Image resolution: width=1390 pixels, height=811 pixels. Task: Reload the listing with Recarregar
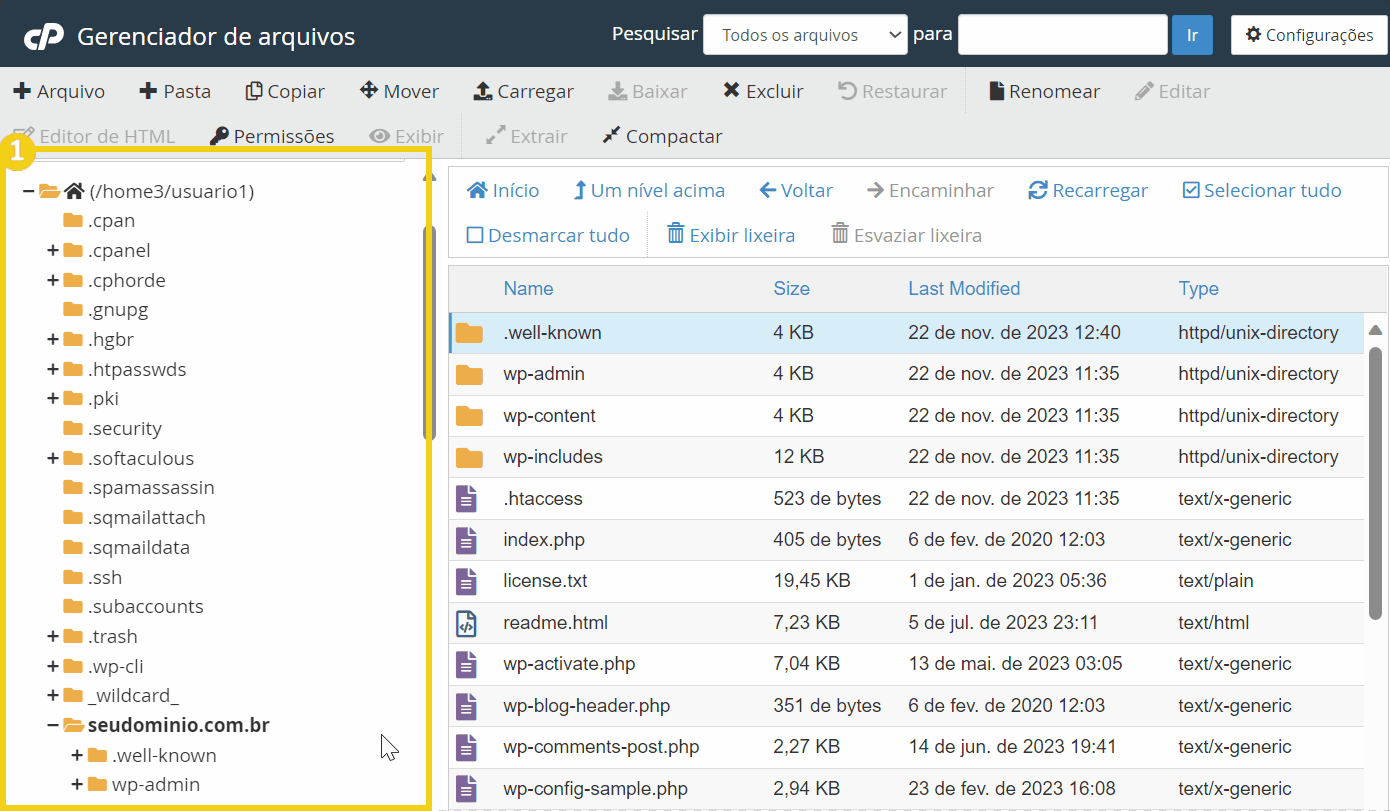point(1088,190)
